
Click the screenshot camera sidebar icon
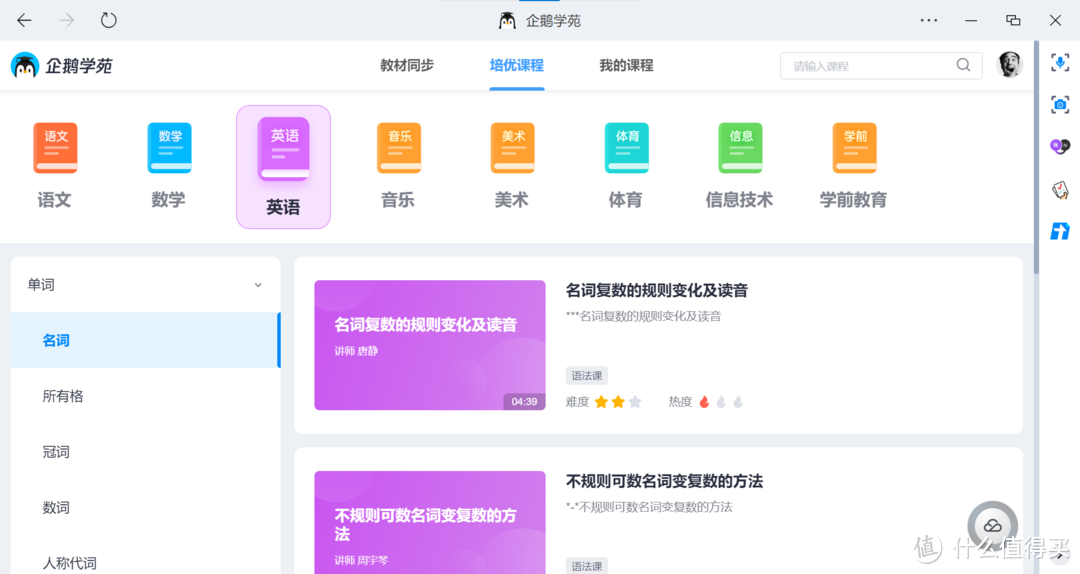click(x=1059, y=105)
